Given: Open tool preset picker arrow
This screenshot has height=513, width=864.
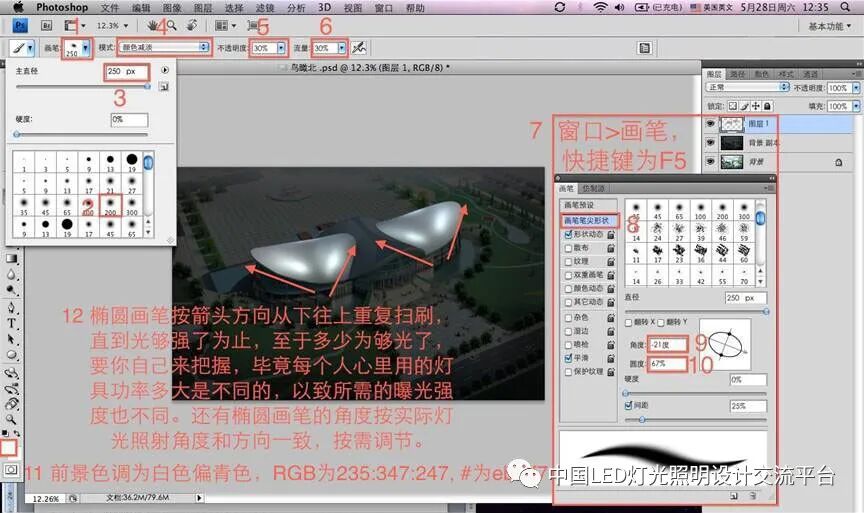Looking at the screenshot, I should click(30, 48).
